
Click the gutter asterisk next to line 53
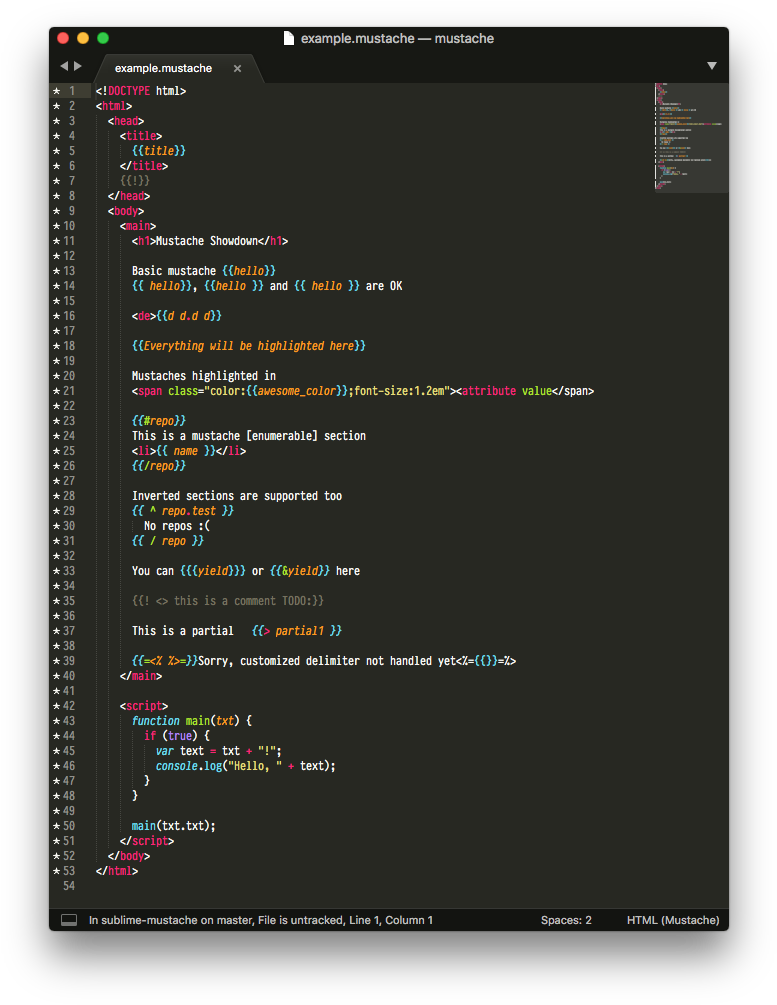click(x=57, y=870)
